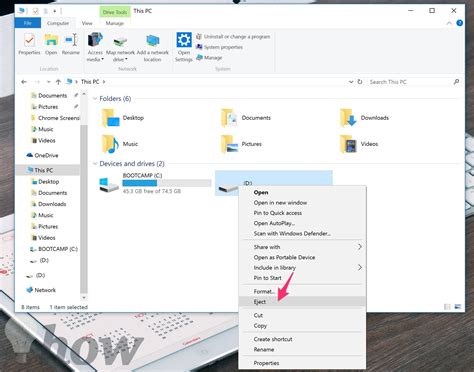Switch to the Manage tab

115,23
